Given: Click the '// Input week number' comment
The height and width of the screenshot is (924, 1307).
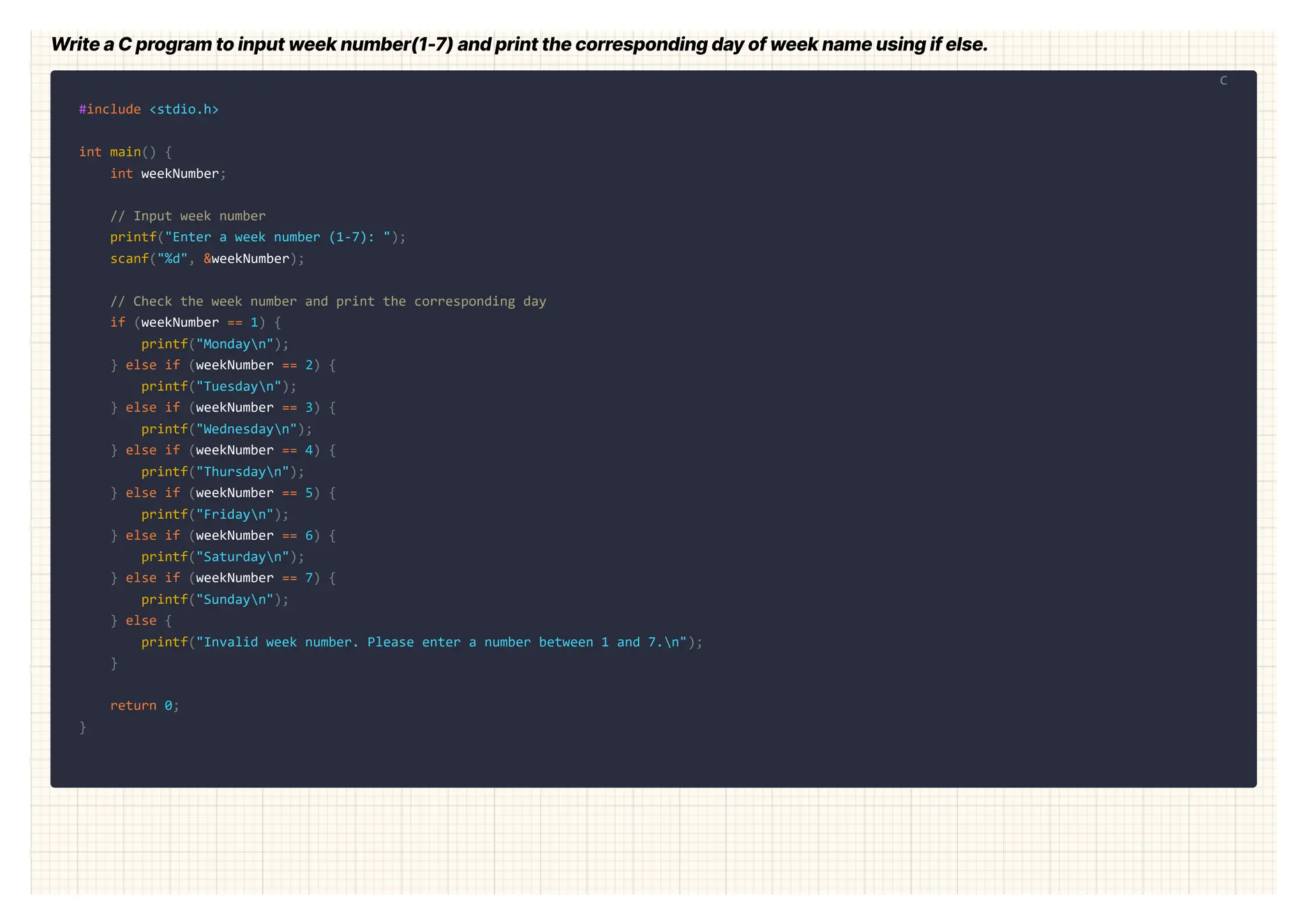Looking at the screenshot, I should pyautogui.click(x=188, y=216).
